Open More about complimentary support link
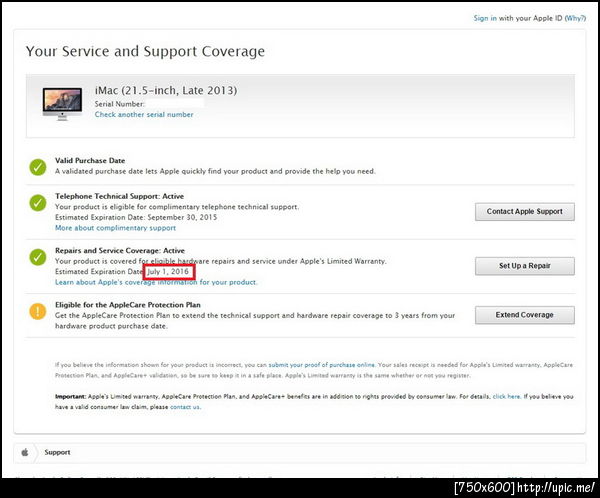 pos(116,228)
